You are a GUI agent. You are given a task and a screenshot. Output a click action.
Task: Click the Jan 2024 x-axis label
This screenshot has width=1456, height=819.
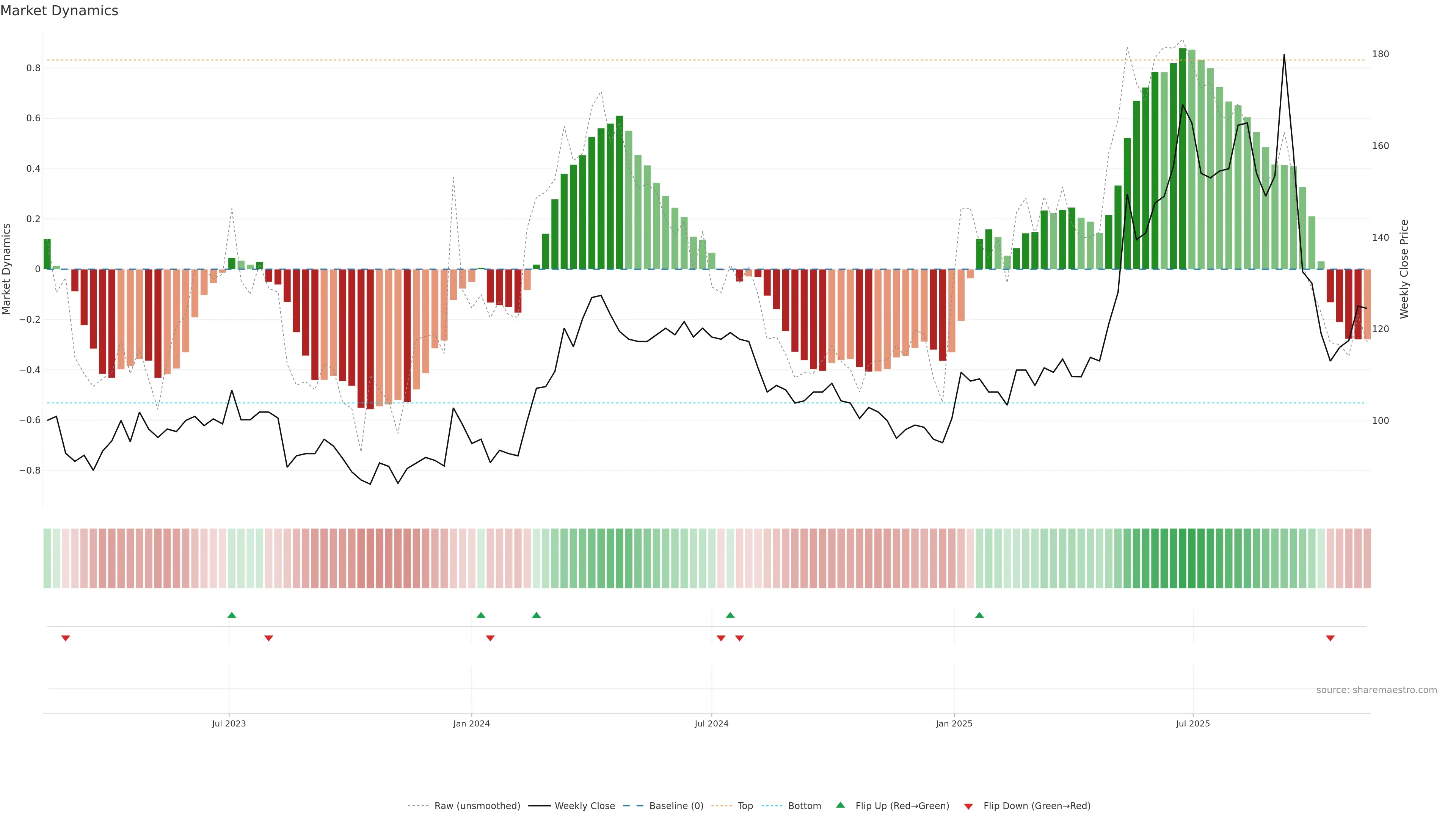(471, 723)
